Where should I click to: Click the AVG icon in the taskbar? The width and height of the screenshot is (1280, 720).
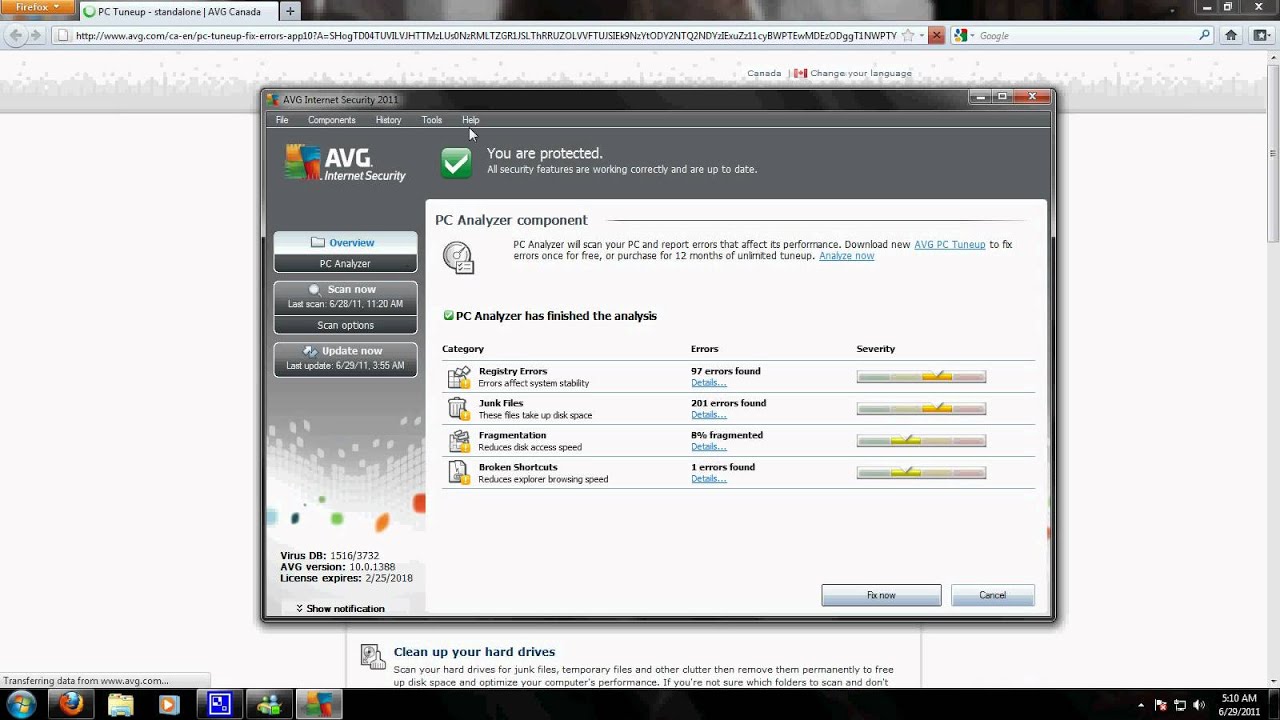click(318, 704)
